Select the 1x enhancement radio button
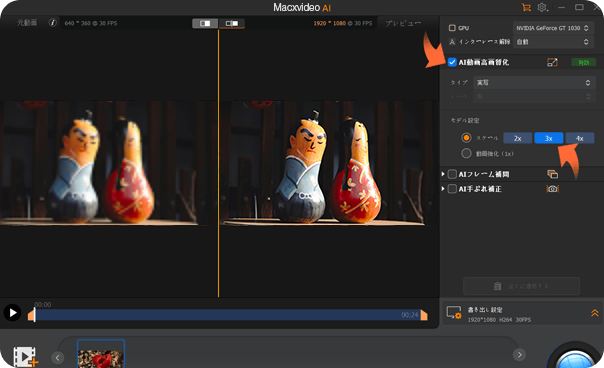This screenshot has height=368, width=604. point(466,153)
